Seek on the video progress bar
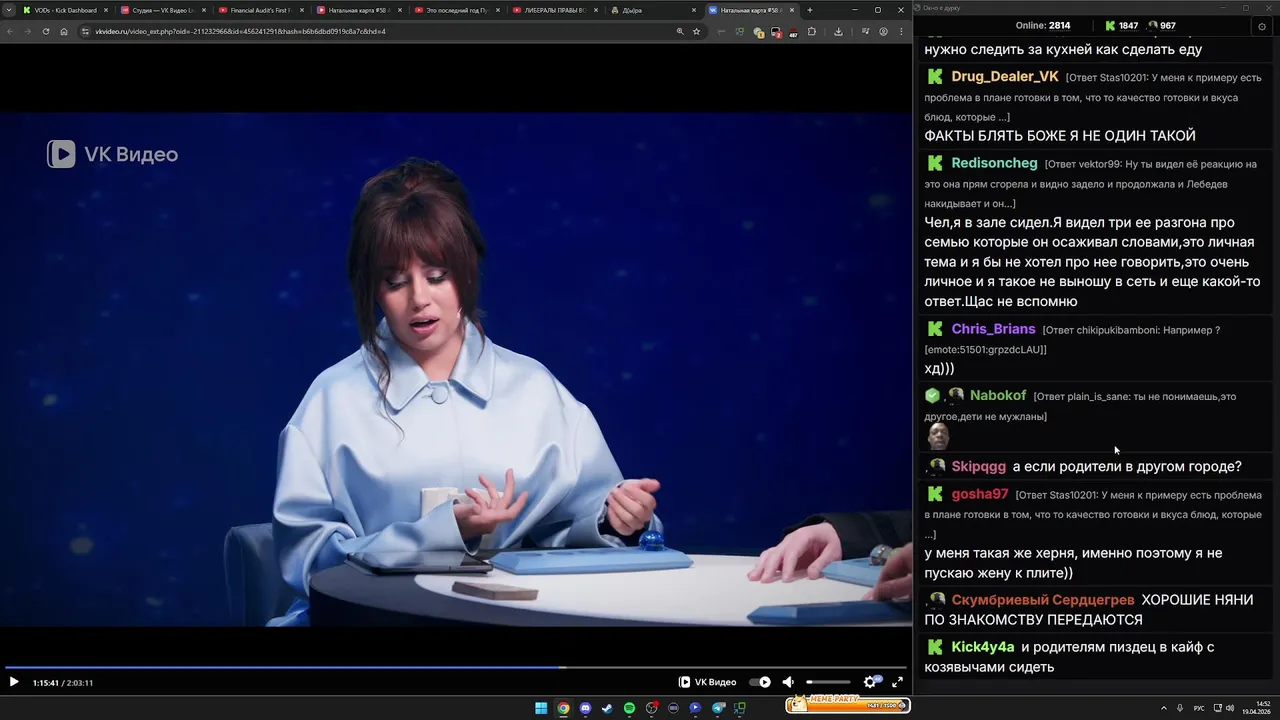 pos(456,667)
